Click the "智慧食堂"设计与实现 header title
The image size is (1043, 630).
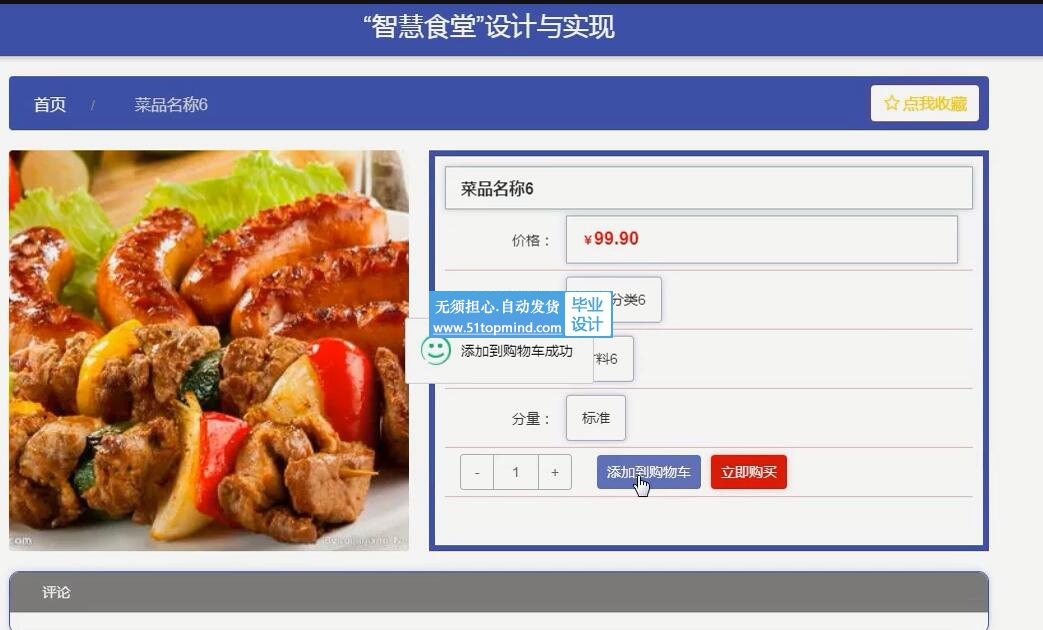(x=489, y=27)
